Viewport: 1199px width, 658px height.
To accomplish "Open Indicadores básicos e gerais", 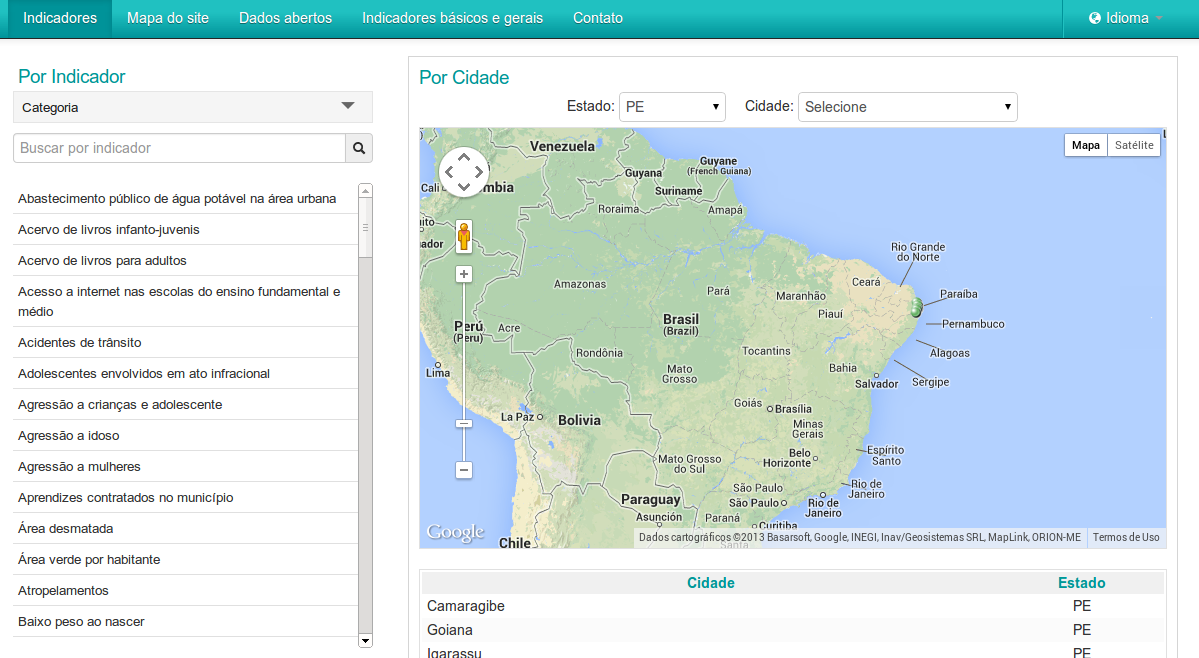I will 452,18.
